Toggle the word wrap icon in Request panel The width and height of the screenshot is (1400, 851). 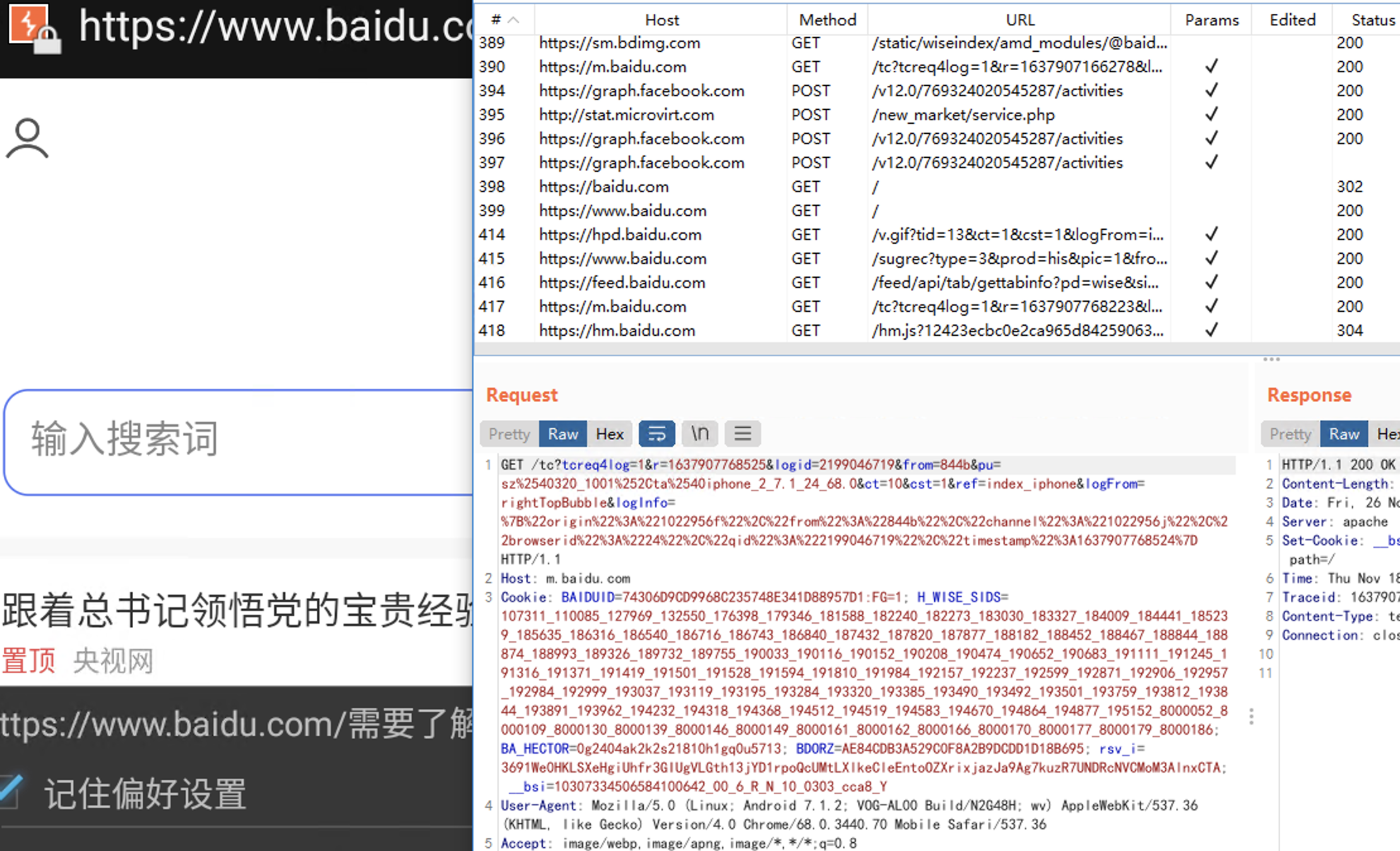656,434
